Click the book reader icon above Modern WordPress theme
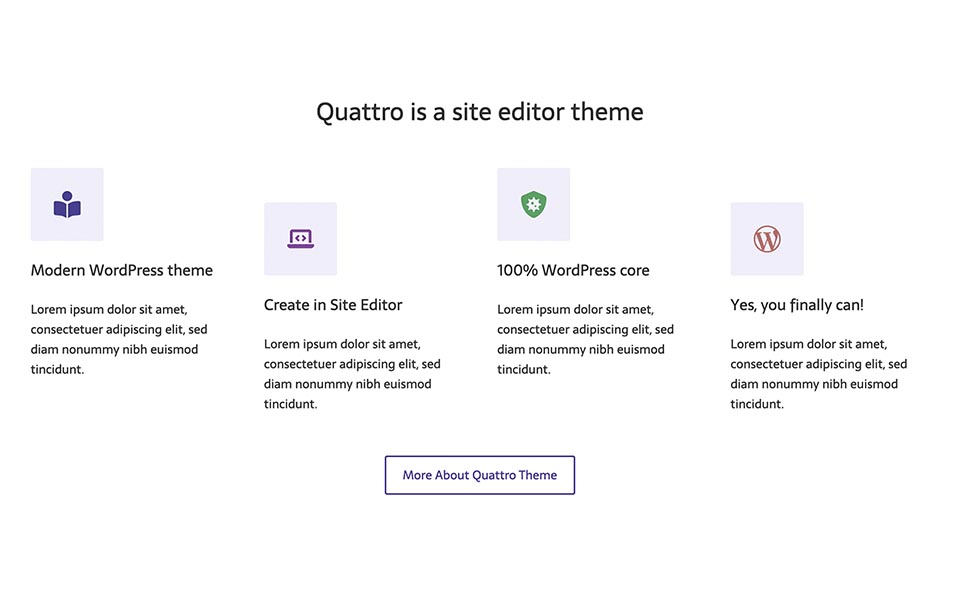The width and height of the screenshot is (960, 600). coord(67,204)
